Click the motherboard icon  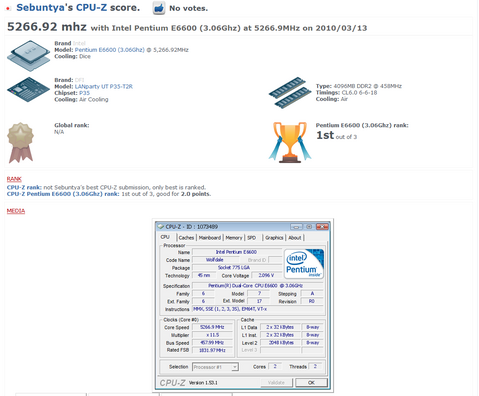(x=28, y=90)
